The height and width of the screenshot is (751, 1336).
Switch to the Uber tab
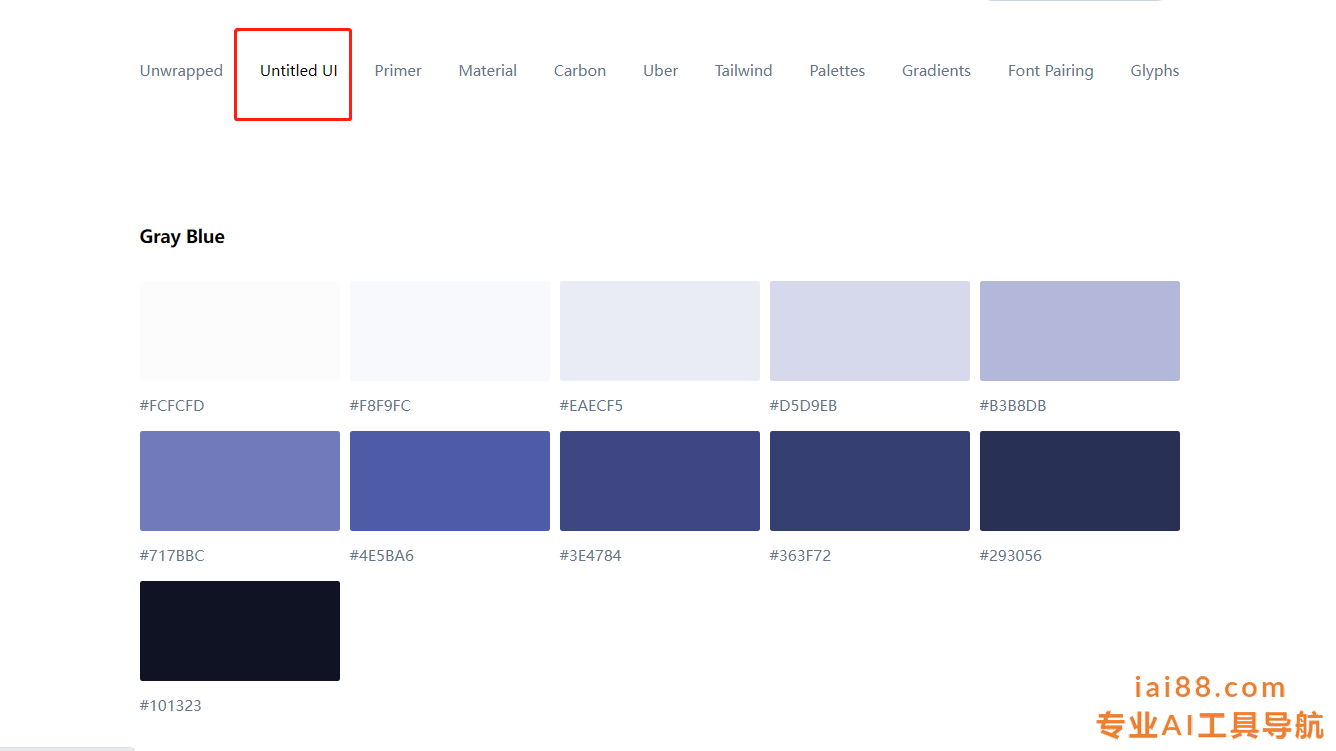tap(660, 71)
